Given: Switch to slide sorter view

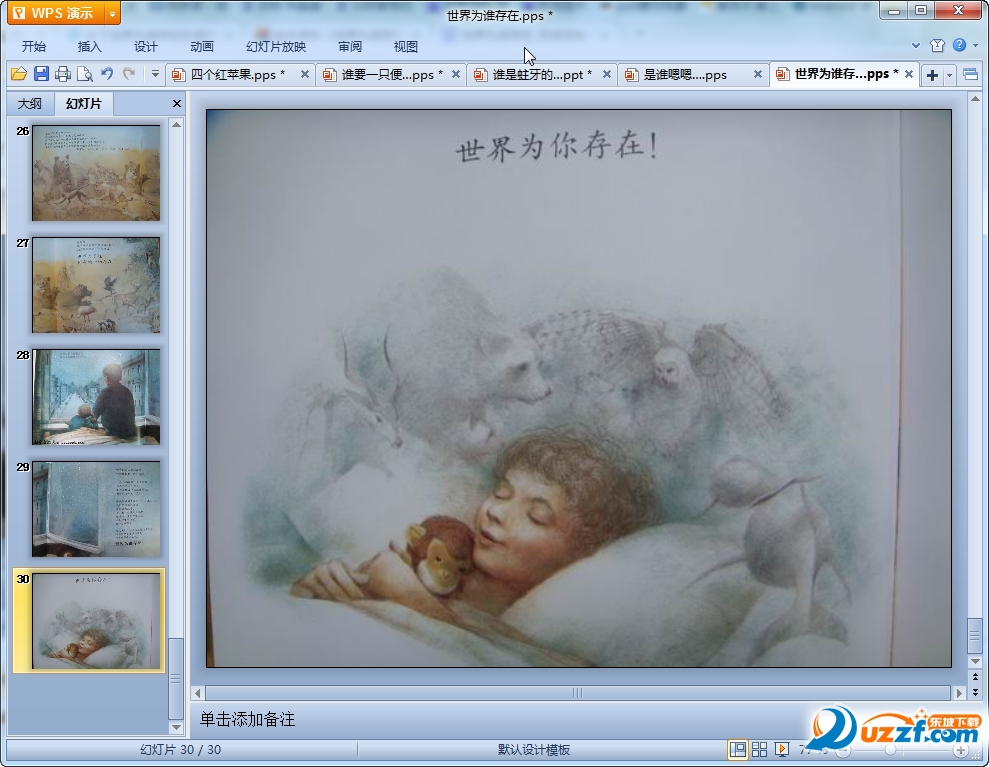Looking at the screenshot, I should tap(759, 749).
